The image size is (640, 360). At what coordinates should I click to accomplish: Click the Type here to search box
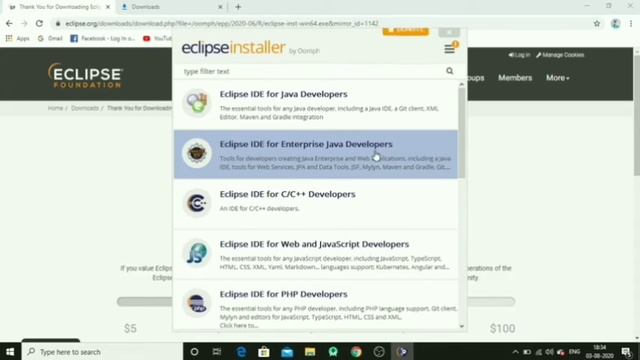click(102, 351)
